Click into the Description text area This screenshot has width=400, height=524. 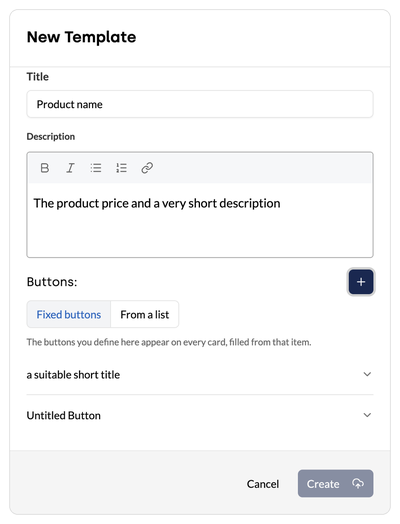[200, 220]
